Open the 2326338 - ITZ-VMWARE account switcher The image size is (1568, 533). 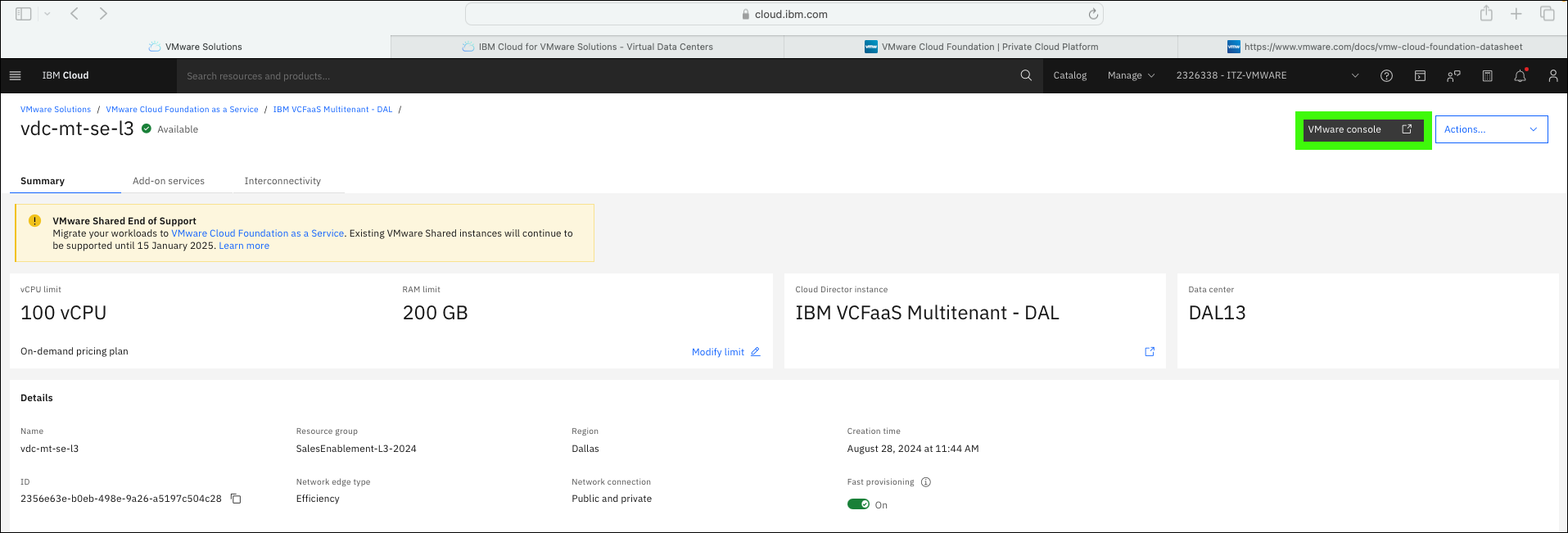point(1268,75)
